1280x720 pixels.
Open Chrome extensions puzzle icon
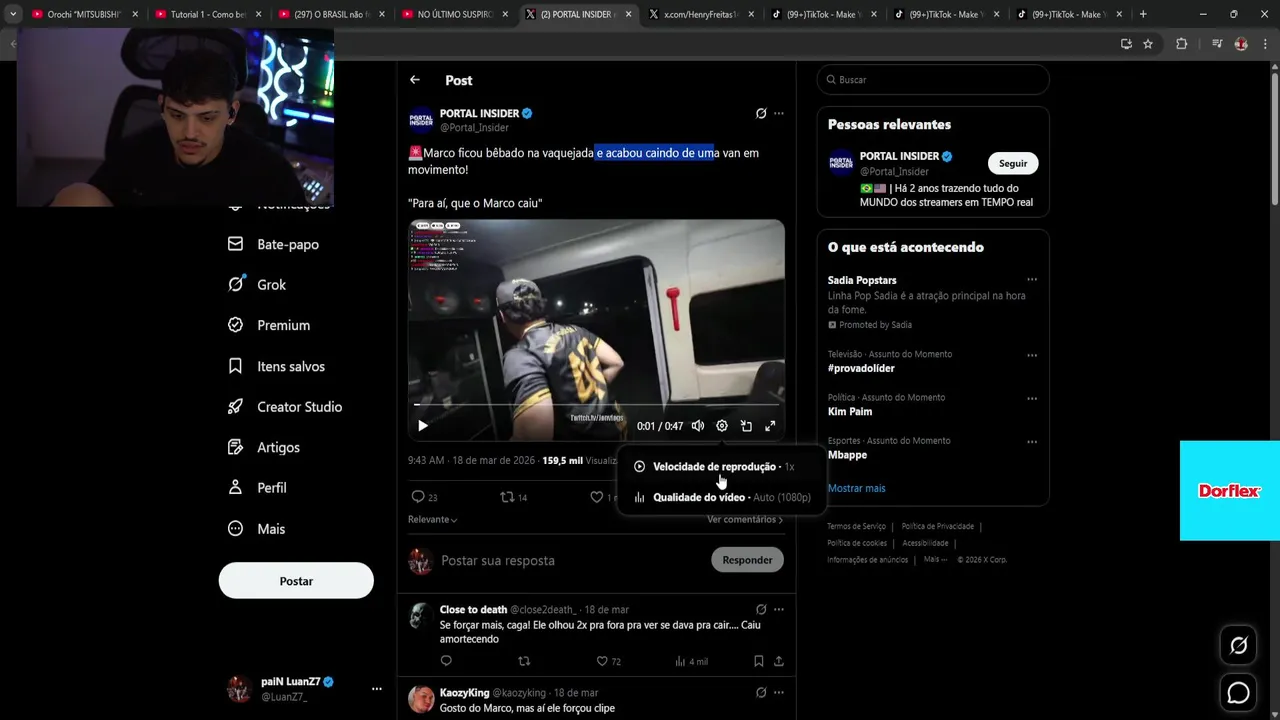[x=1181, y=44]
